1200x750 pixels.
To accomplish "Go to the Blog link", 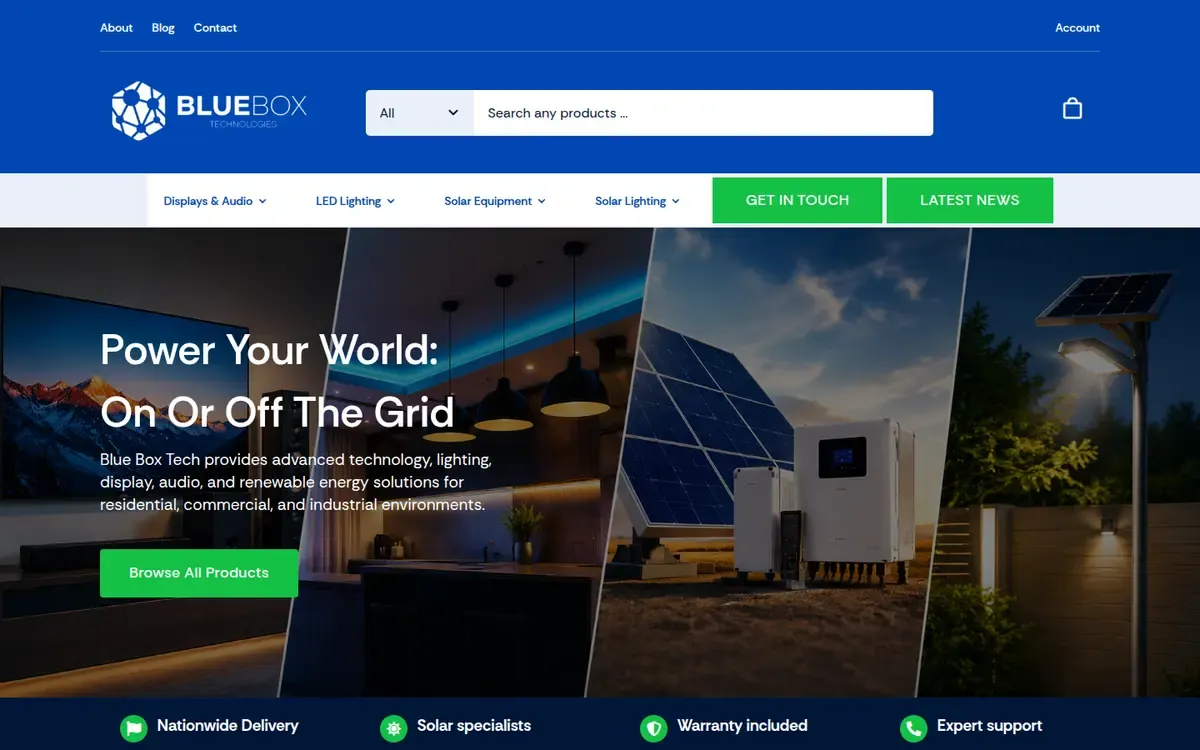I will pyautogui.click(x=163, y=28).
